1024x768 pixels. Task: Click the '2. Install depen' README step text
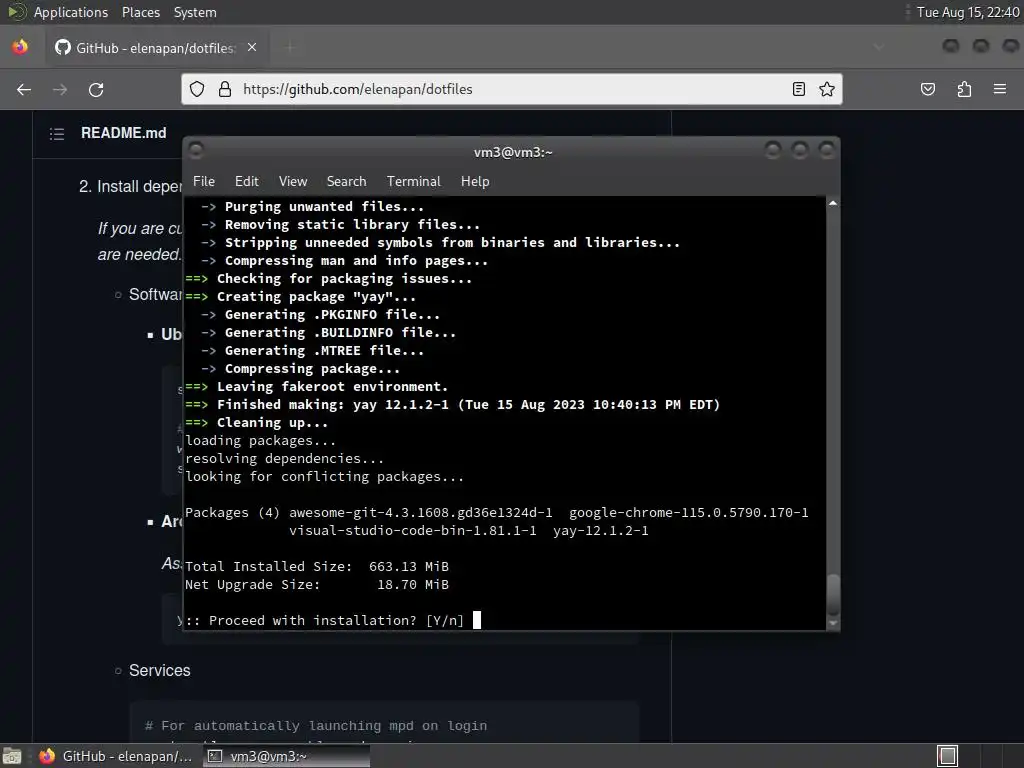(130, 187)
